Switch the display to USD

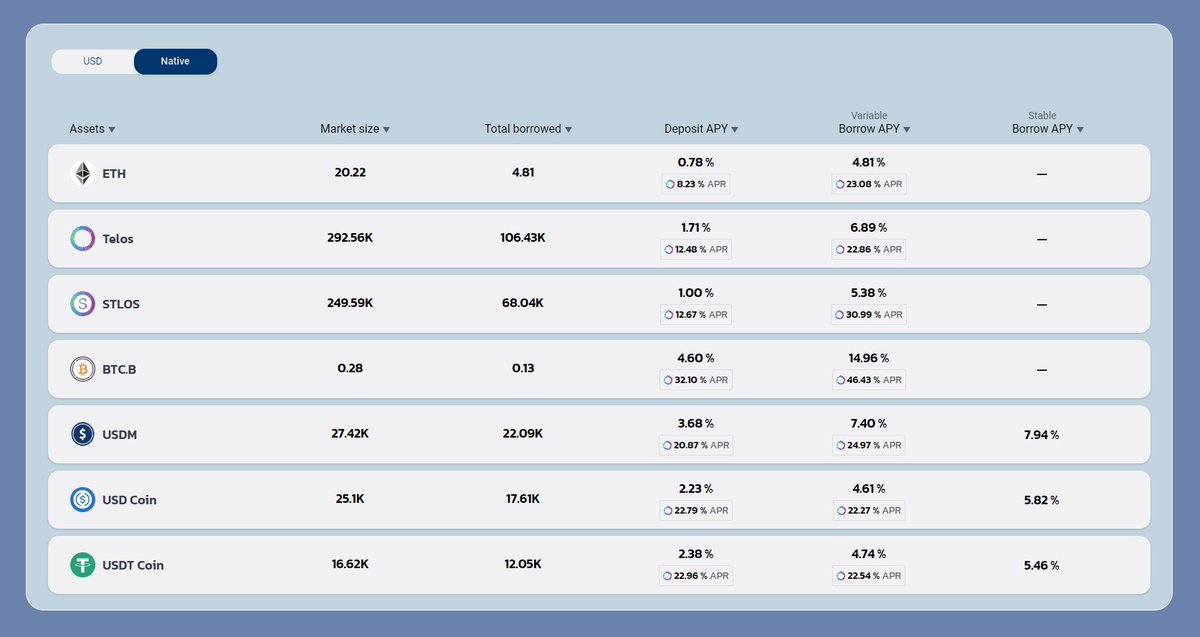pyautogui.click(x=93, y=61)
